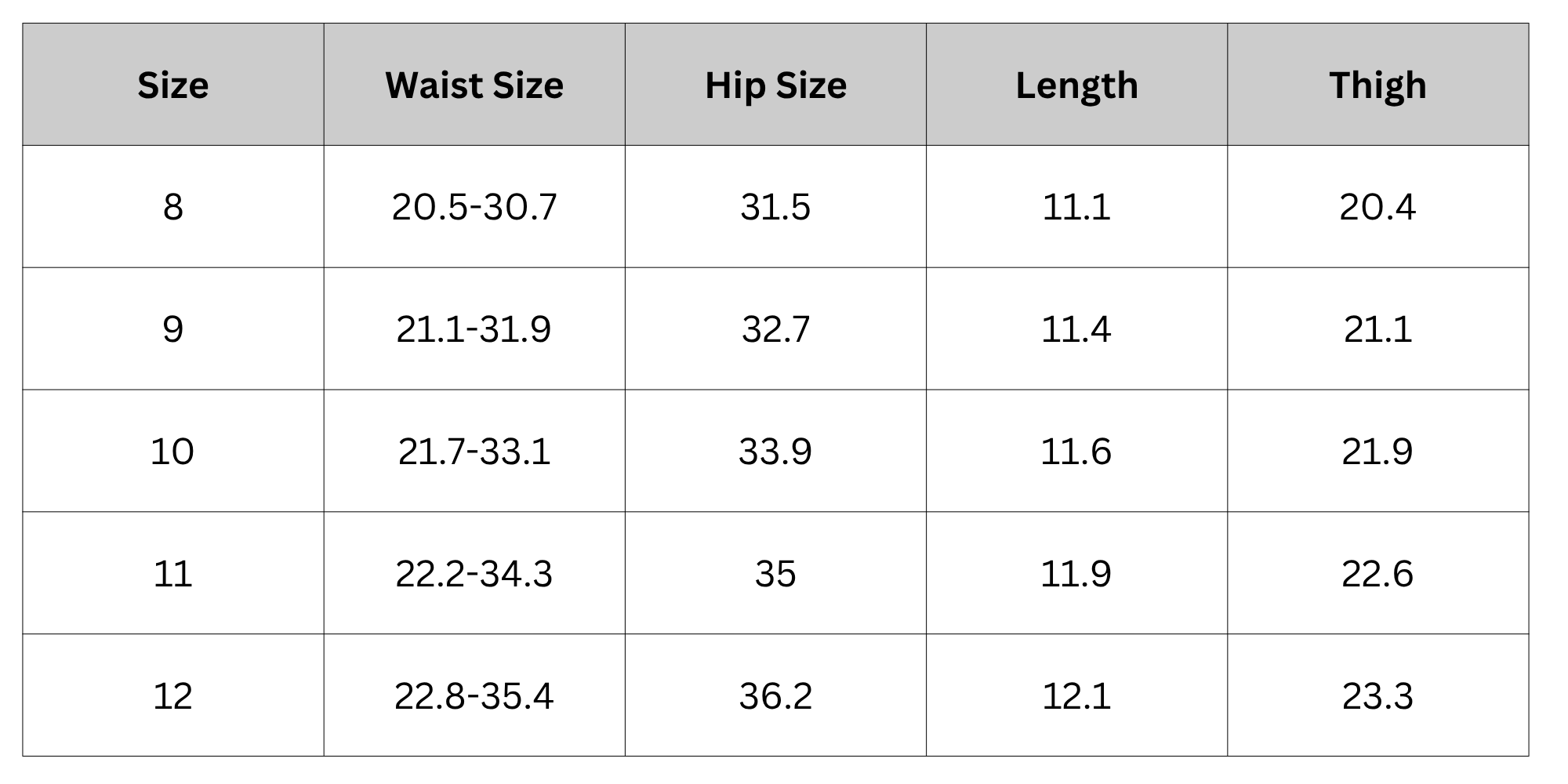Click length value 11.4
Viewport: 1568px width, 784px height.
pyautogui.click(x=1076, y=329)
